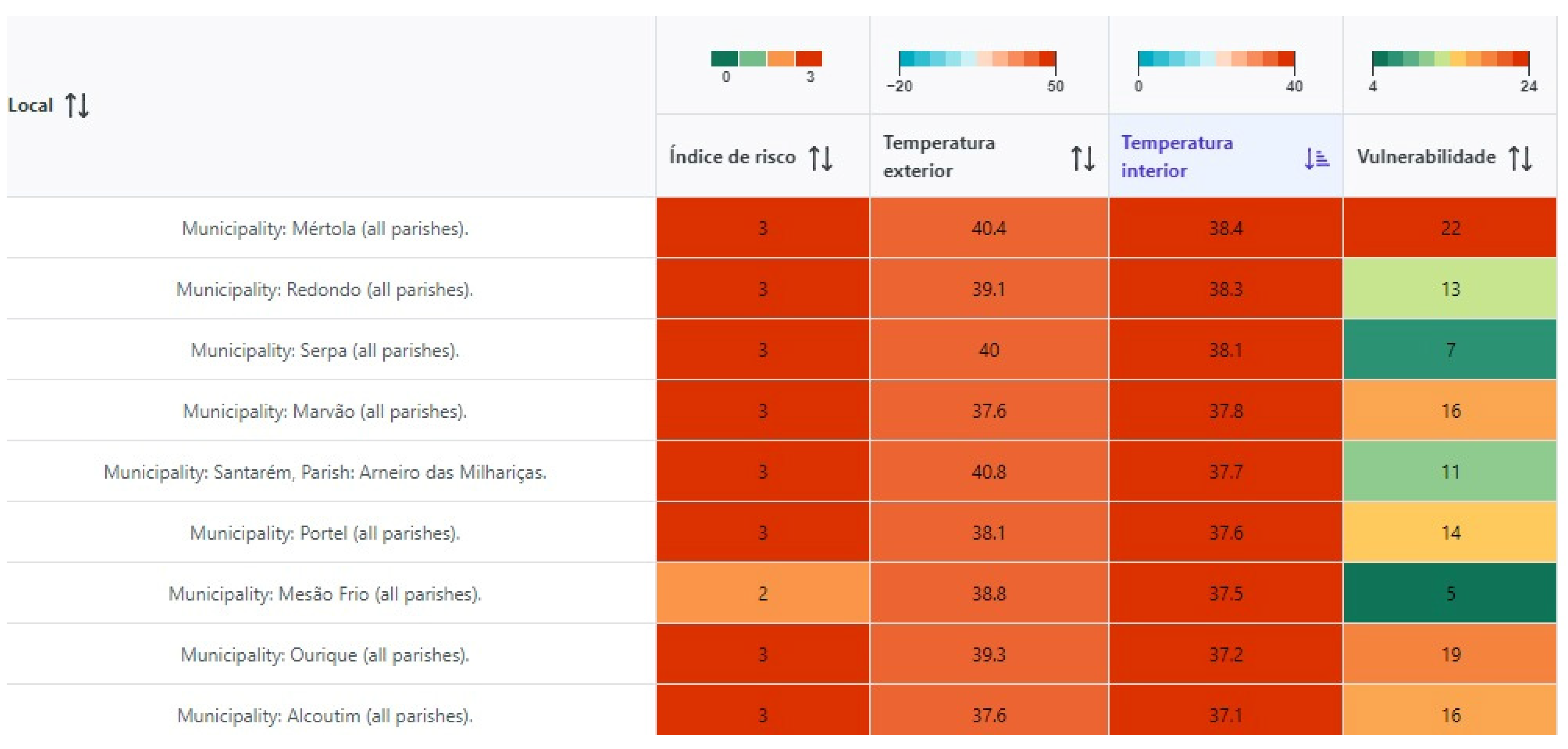Image resolution: width=1568 pixels, height=749 pixels.
Task: Click Portel interior temperature value 37.6
Action: (1225, 533)
